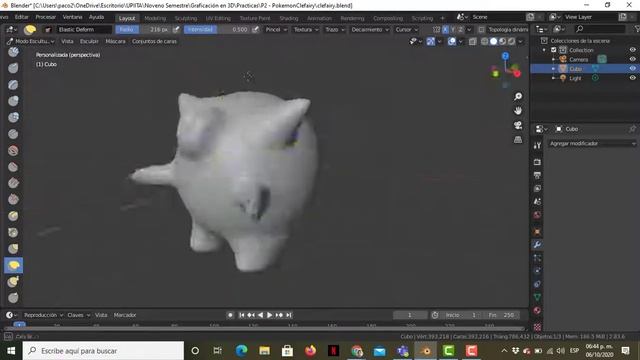Hide Cubo using its eye icon

632,69
